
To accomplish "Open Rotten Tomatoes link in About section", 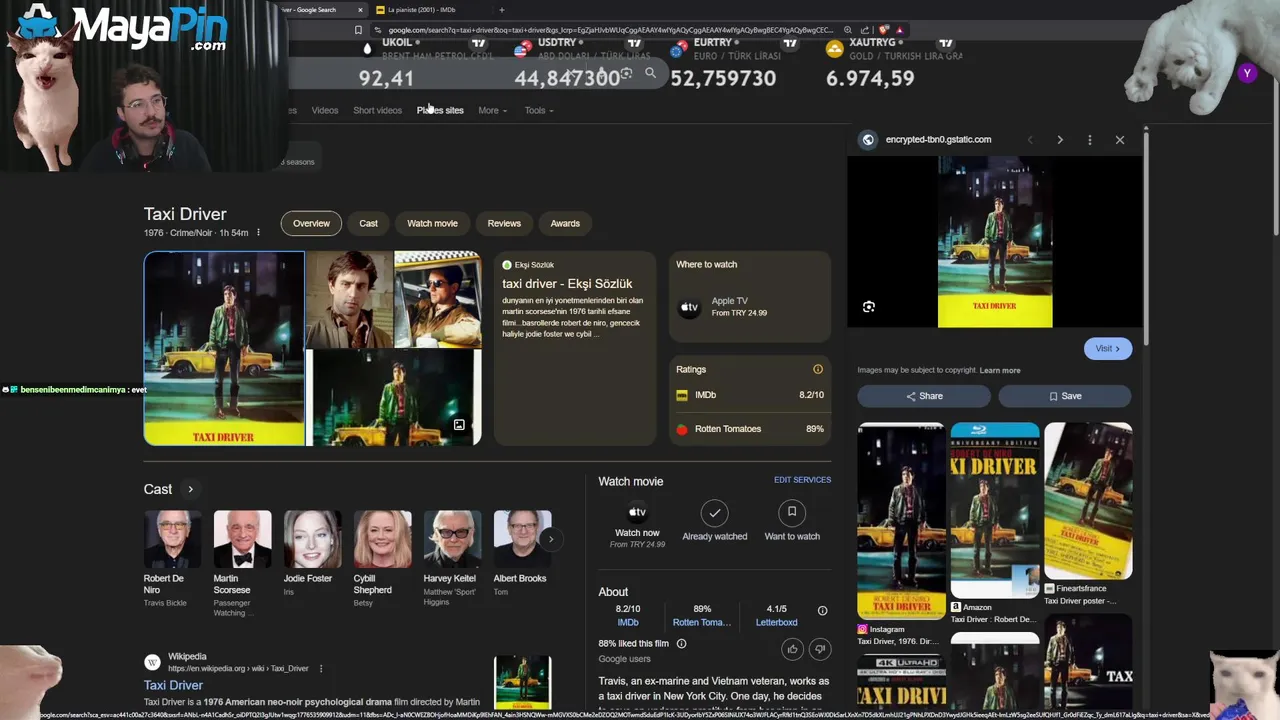I will click(x=702, y=622).
